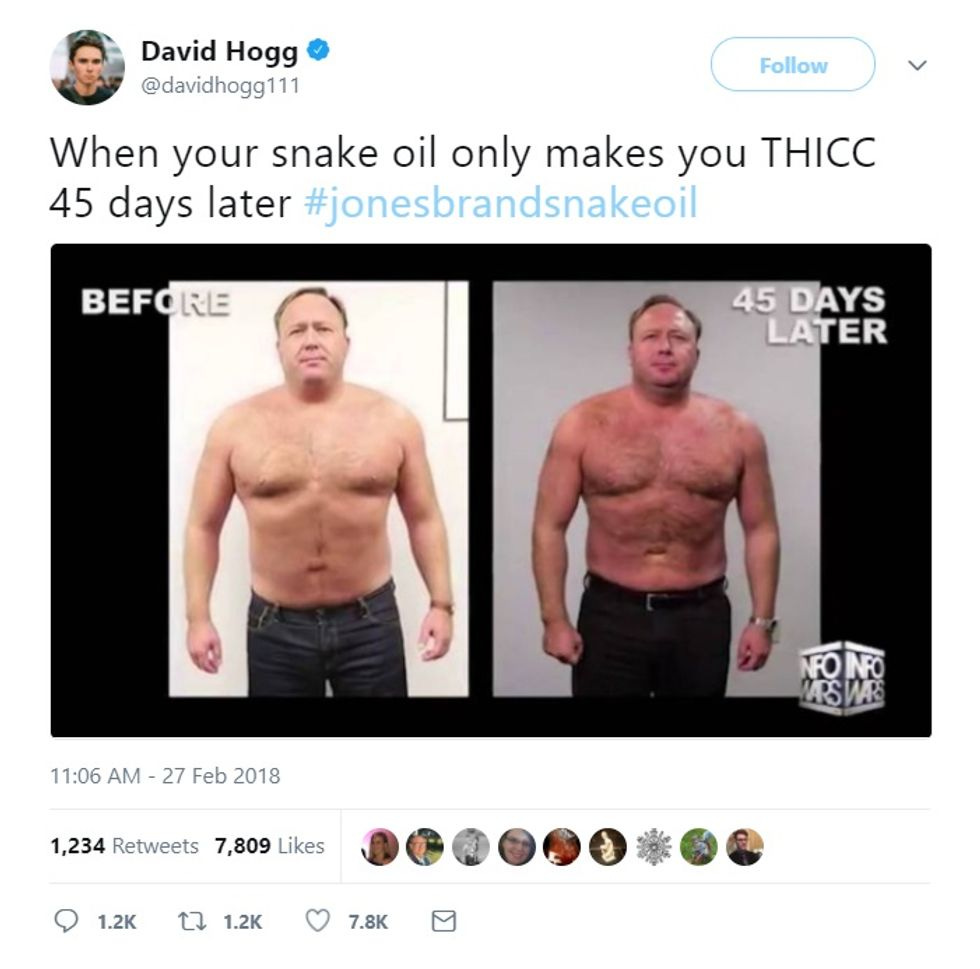
Task: Like the tweet with heart icon
Action: (x=318, y=921)
